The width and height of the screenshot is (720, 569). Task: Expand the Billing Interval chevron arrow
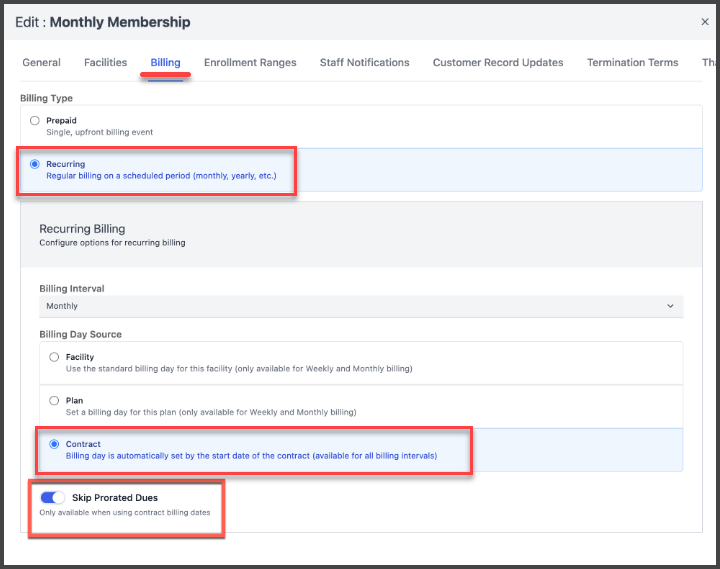pos(670,306)
